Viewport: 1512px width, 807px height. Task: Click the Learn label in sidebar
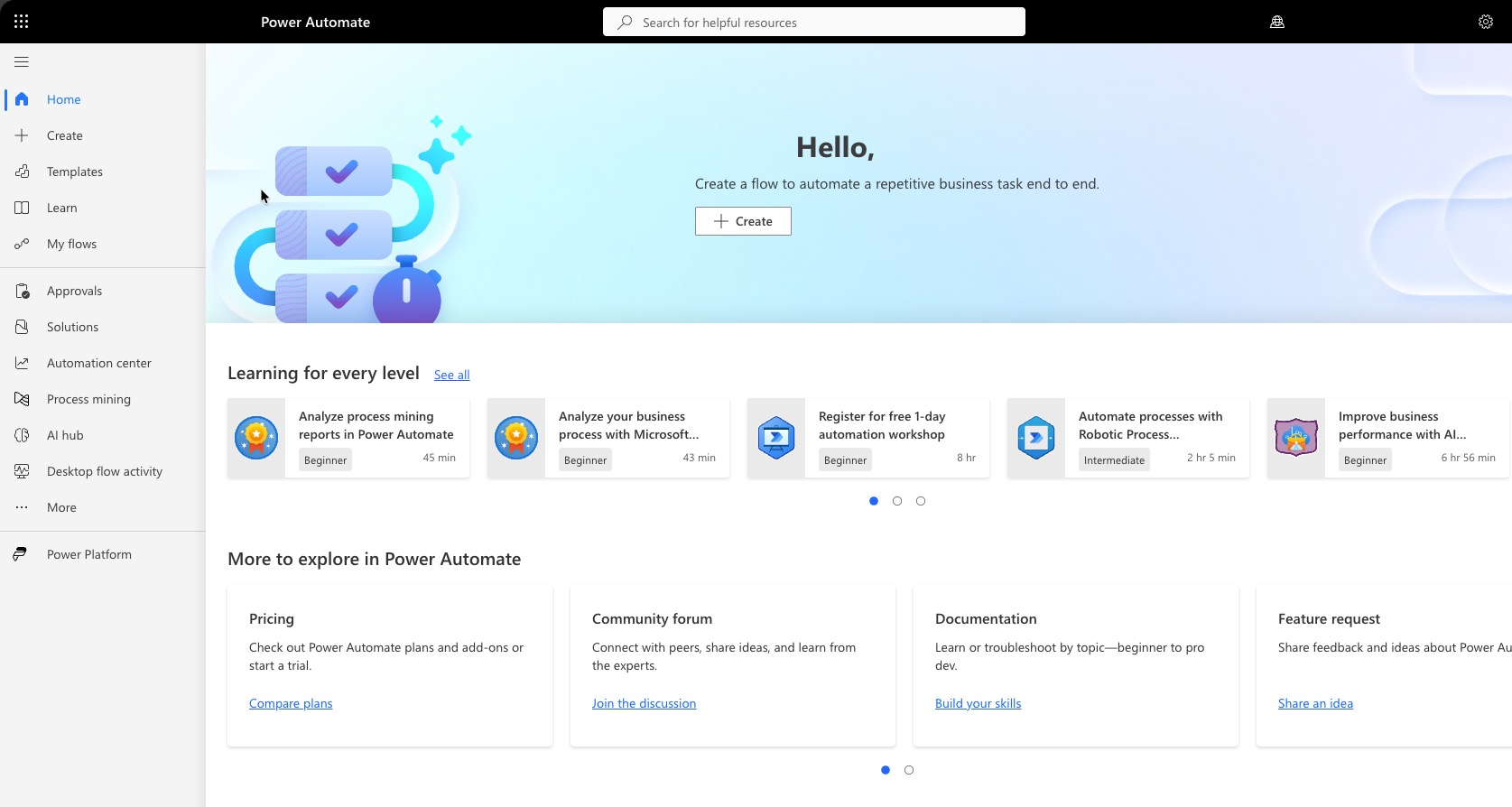[x=61, y=208]
